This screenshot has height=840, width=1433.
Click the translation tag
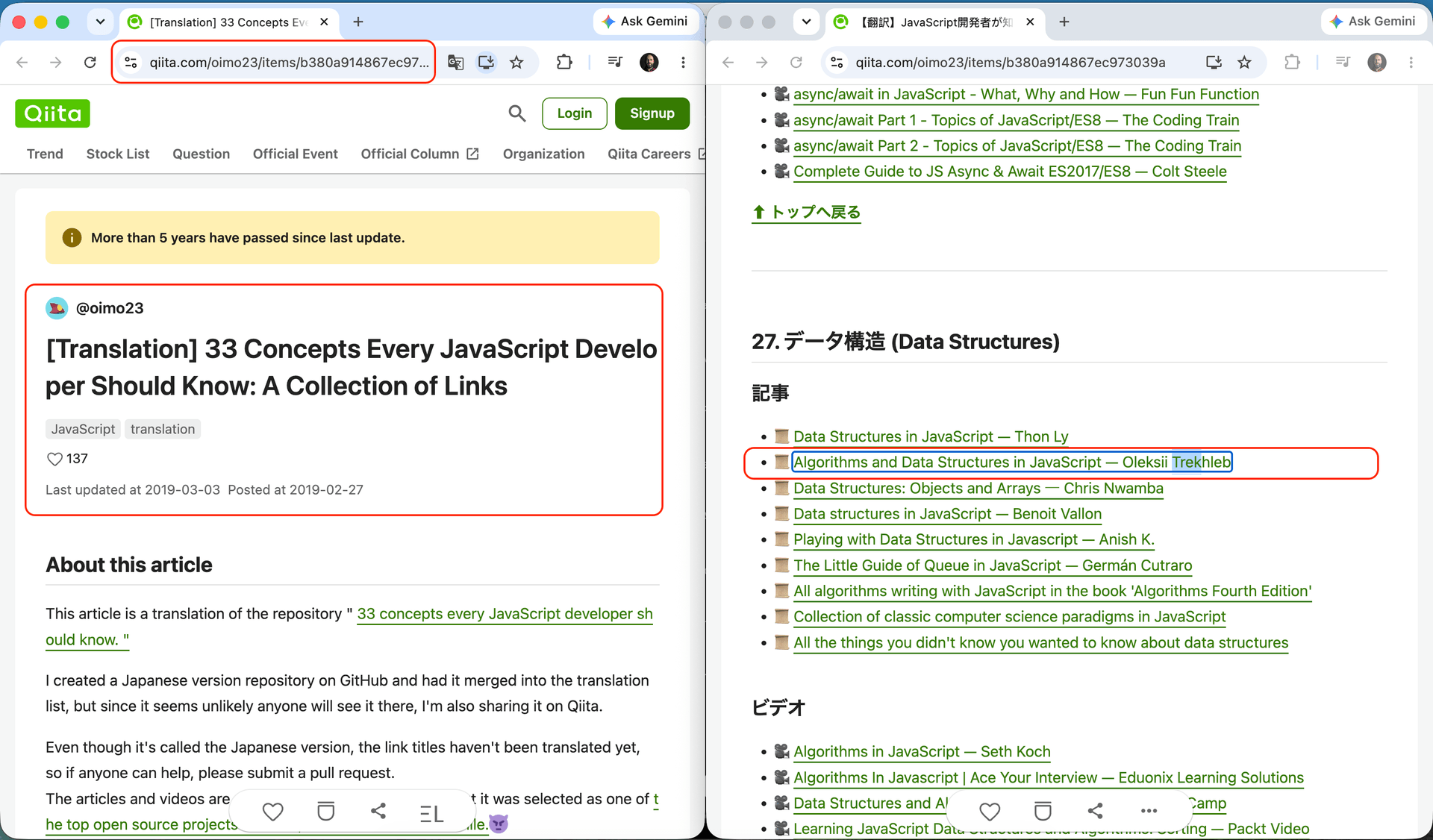163,429
